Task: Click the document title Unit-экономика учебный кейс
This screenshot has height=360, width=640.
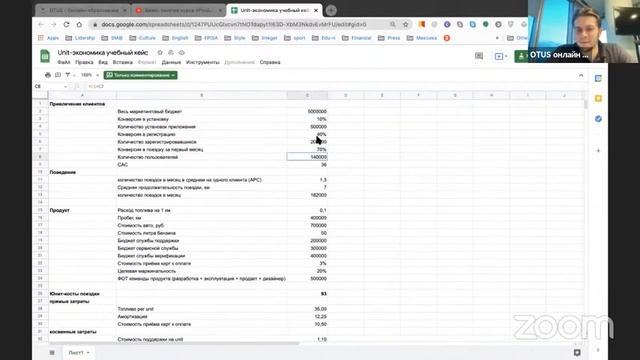Action: pyautogui.click(x=102, y=53)
